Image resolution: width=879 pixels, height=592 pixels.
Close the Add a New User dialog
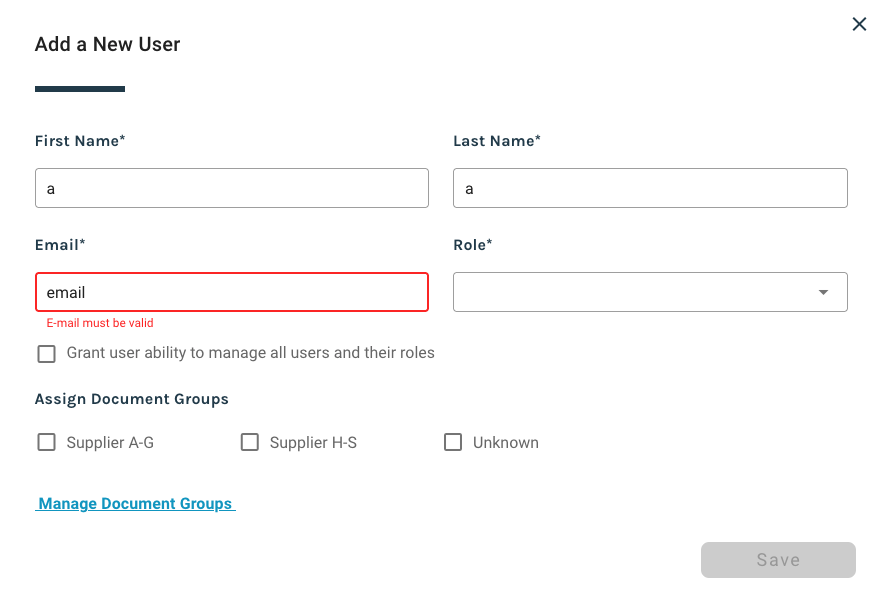pos(859,24)
